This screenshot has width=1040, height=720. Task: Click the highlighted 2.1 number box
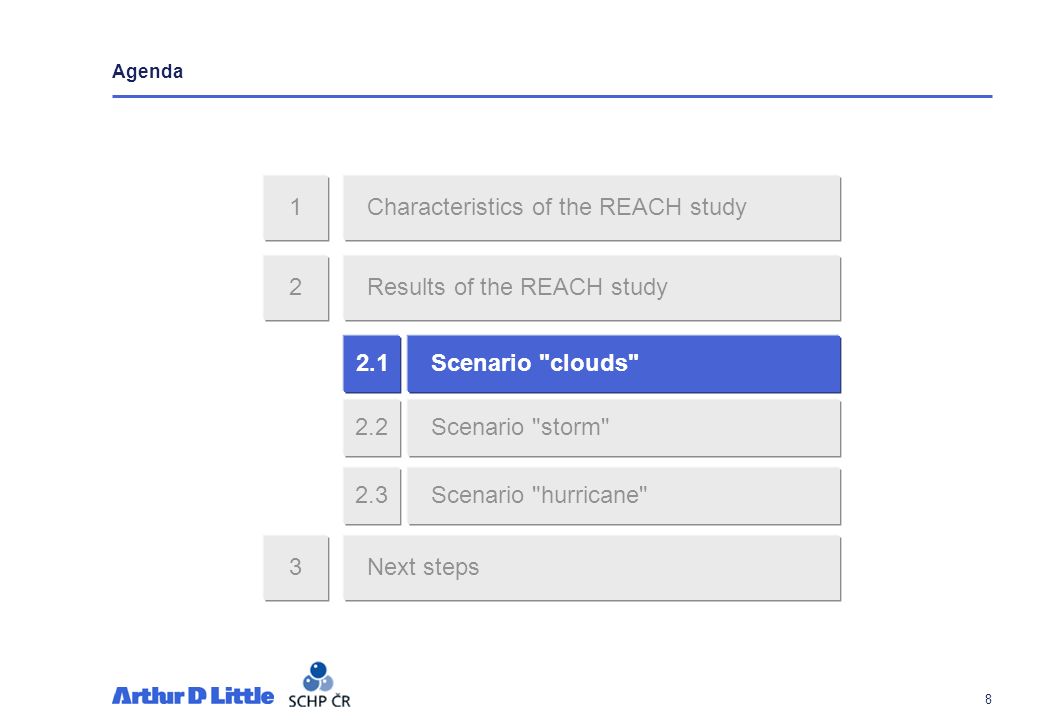click(372, 363)
